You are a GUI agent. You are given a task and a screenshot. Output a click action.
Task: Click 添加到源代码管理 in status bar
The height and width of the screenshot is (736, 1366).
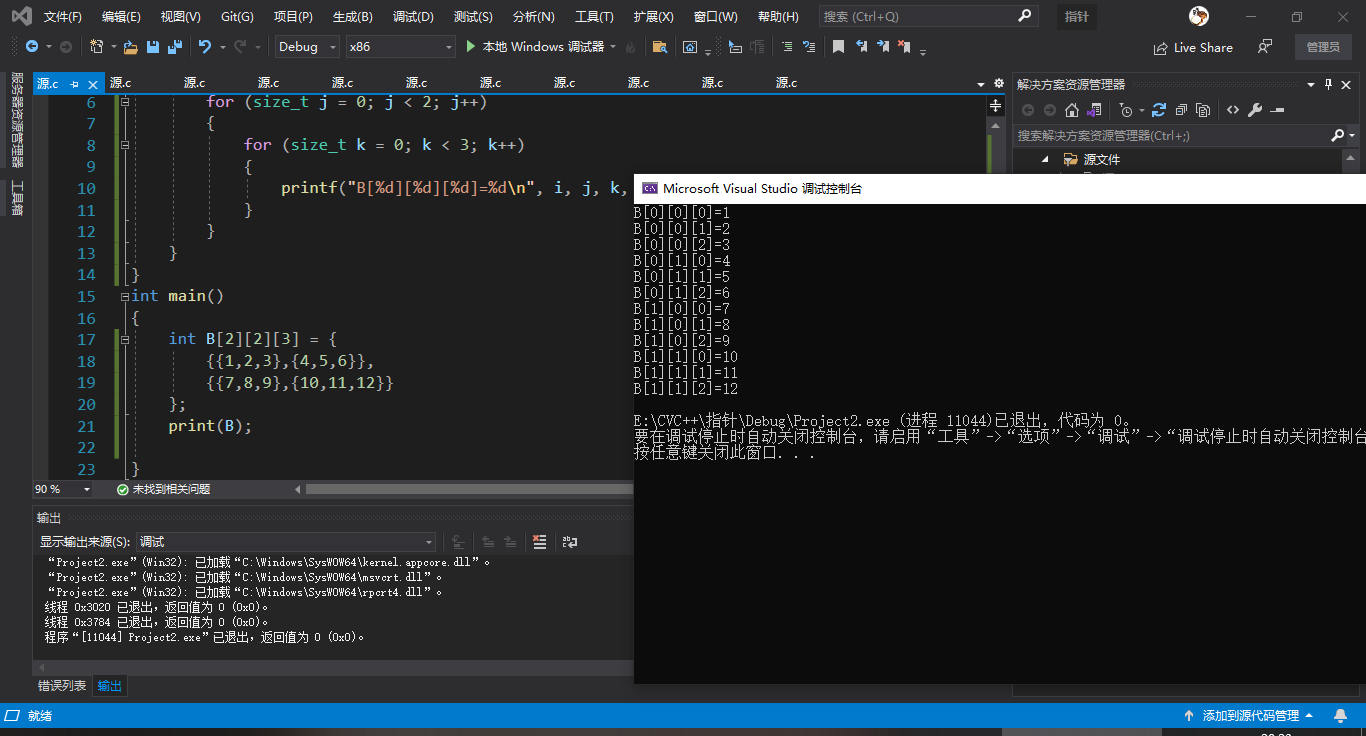tap(1250, 716)
